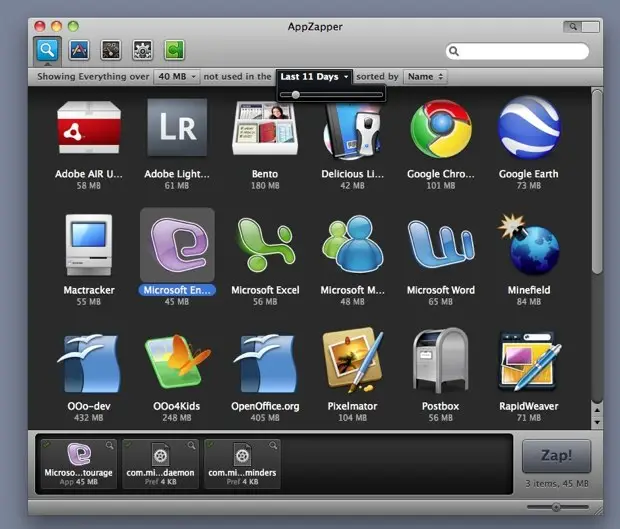Select the Adobe Lightroom app icon
The height and width of the screenshot is (529, 620).
(x=177, y=127)
